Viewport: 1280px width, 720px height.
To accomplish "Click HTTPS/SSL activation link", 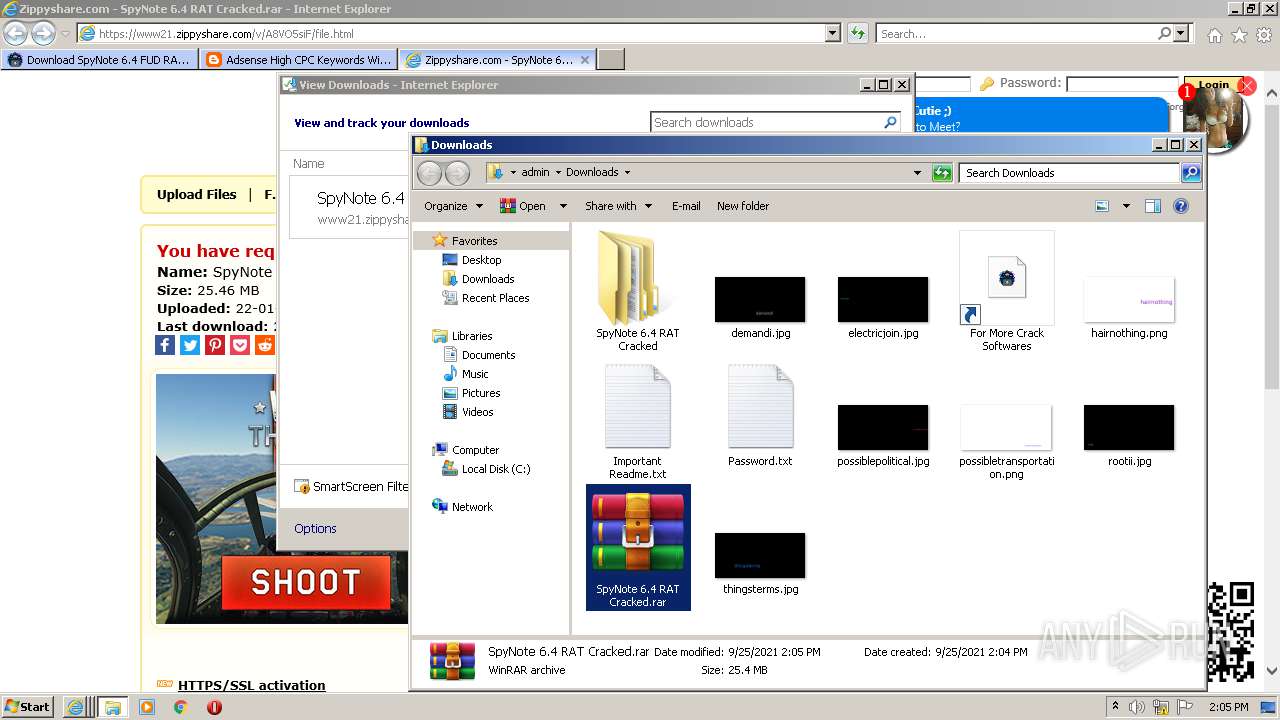I will pos(251,685).
